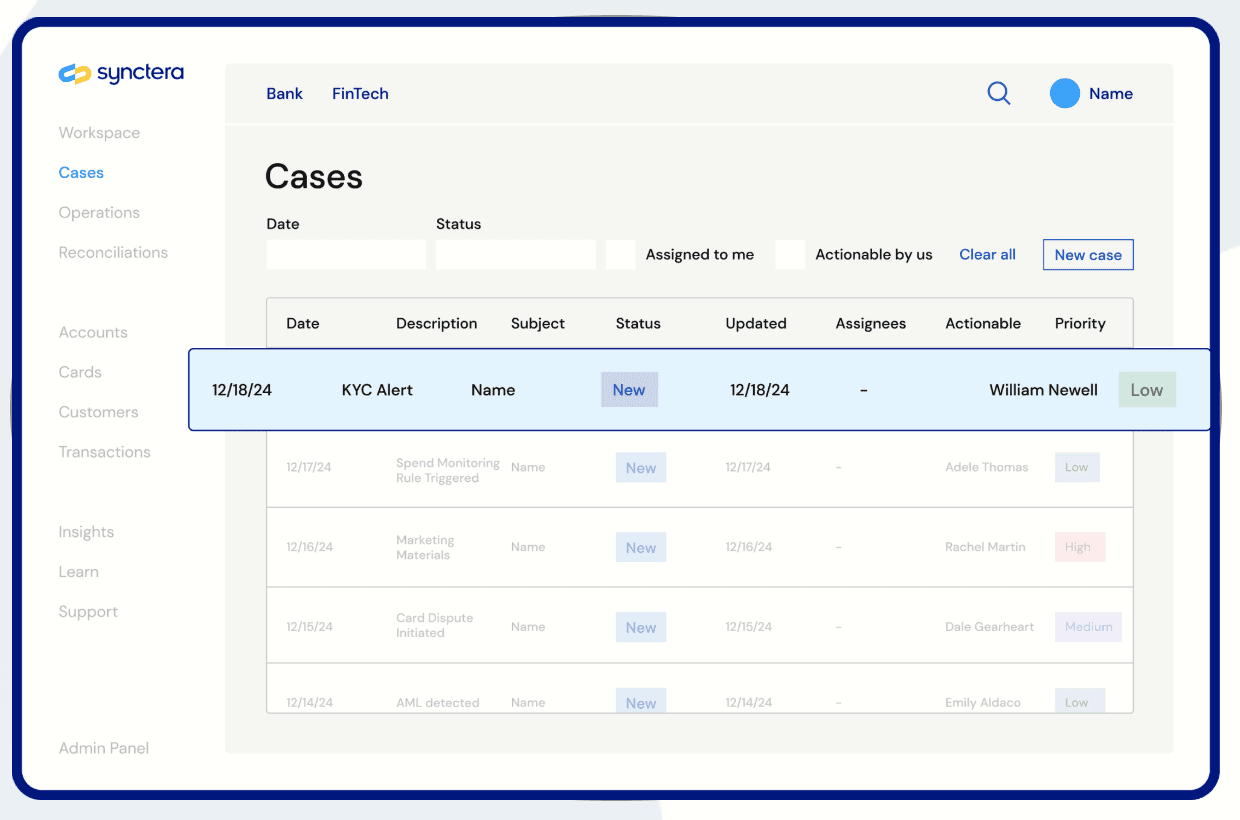The width and height of the screenshot is (1240, 820).
Task: Click the Name label beside the avatar
Action: (1111, 94)
